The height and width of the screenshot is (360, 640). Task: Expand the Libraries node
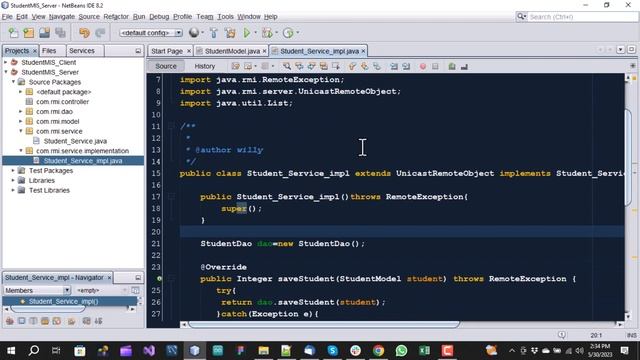click(13, 180)
